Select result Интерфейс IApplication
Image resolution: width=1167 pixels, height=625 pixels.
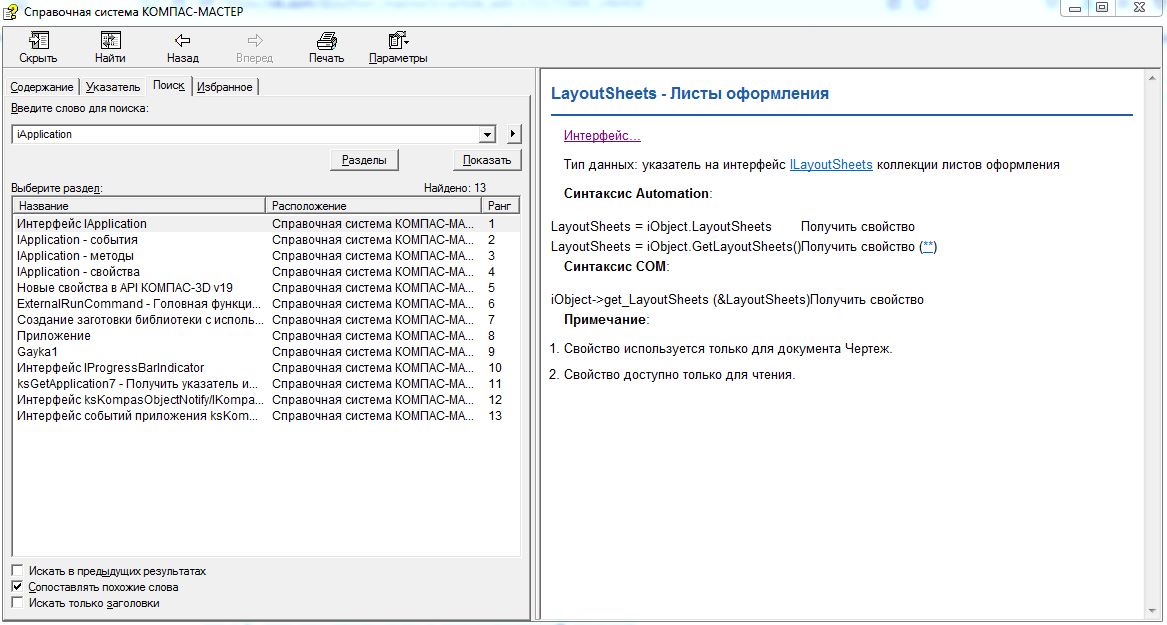pyautogui.click(x=266, y=224)
